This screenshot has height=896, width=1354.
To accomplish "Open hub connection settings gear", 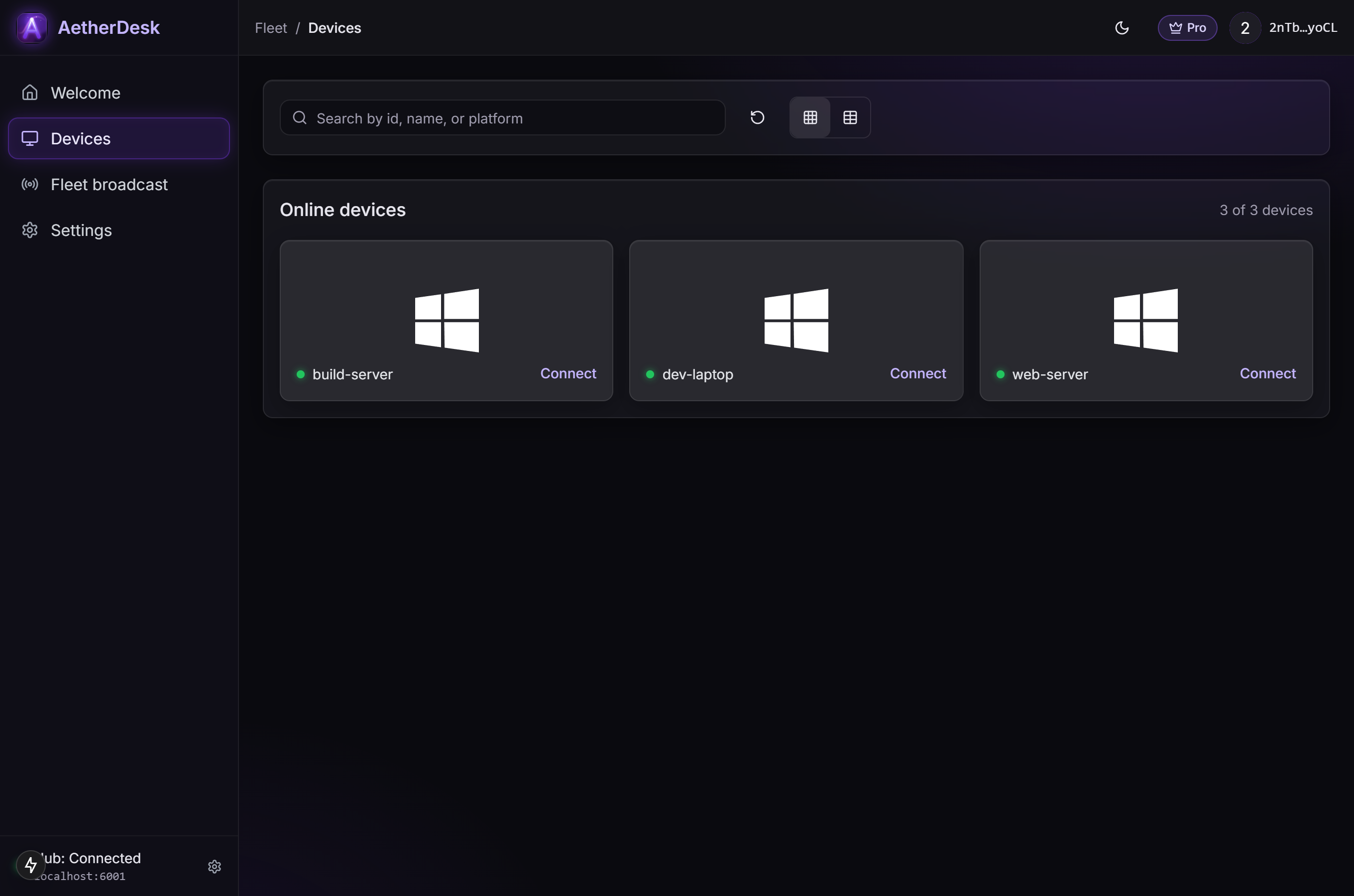I will click(214, 866).
